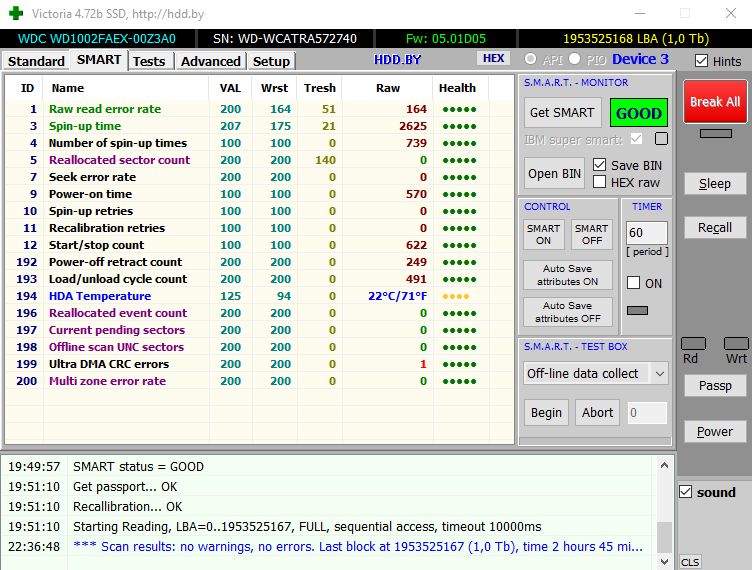
Task: Click the Get SMART button
Action: 562,113
